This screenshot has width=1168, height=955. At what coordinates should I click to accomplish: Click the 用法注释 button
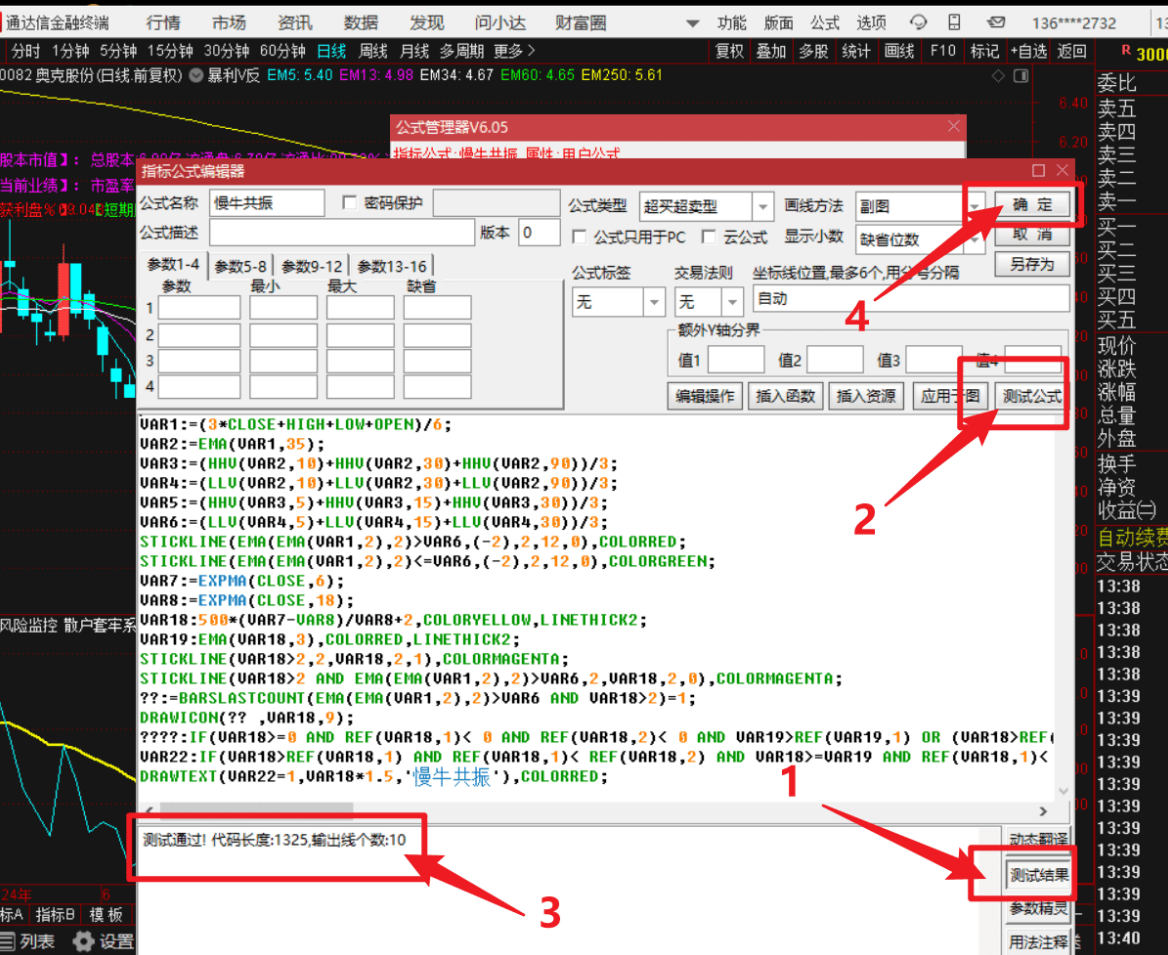coord(1038,942)
